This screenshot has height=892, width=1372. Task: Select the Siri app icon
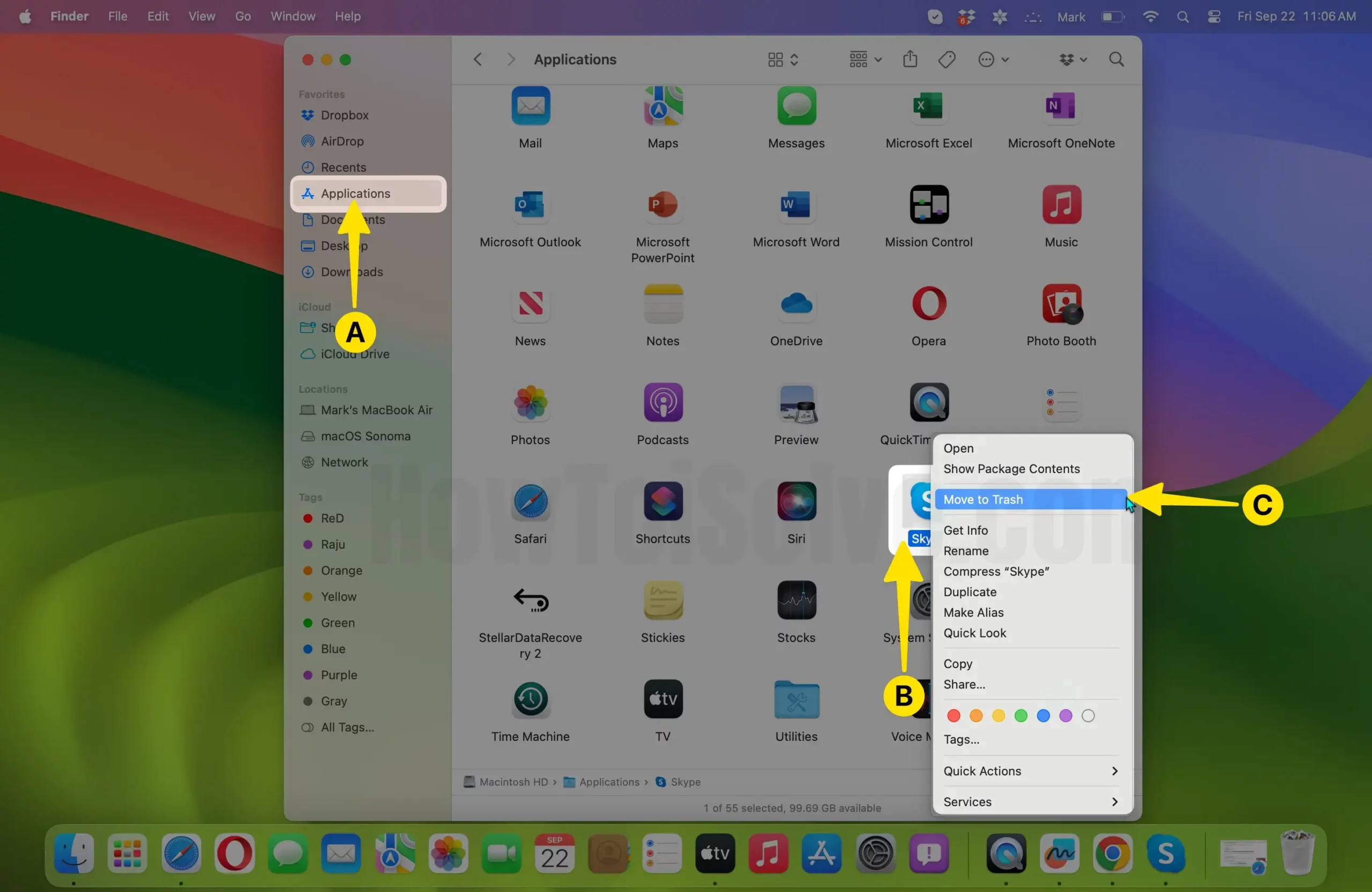pos(796,501)
